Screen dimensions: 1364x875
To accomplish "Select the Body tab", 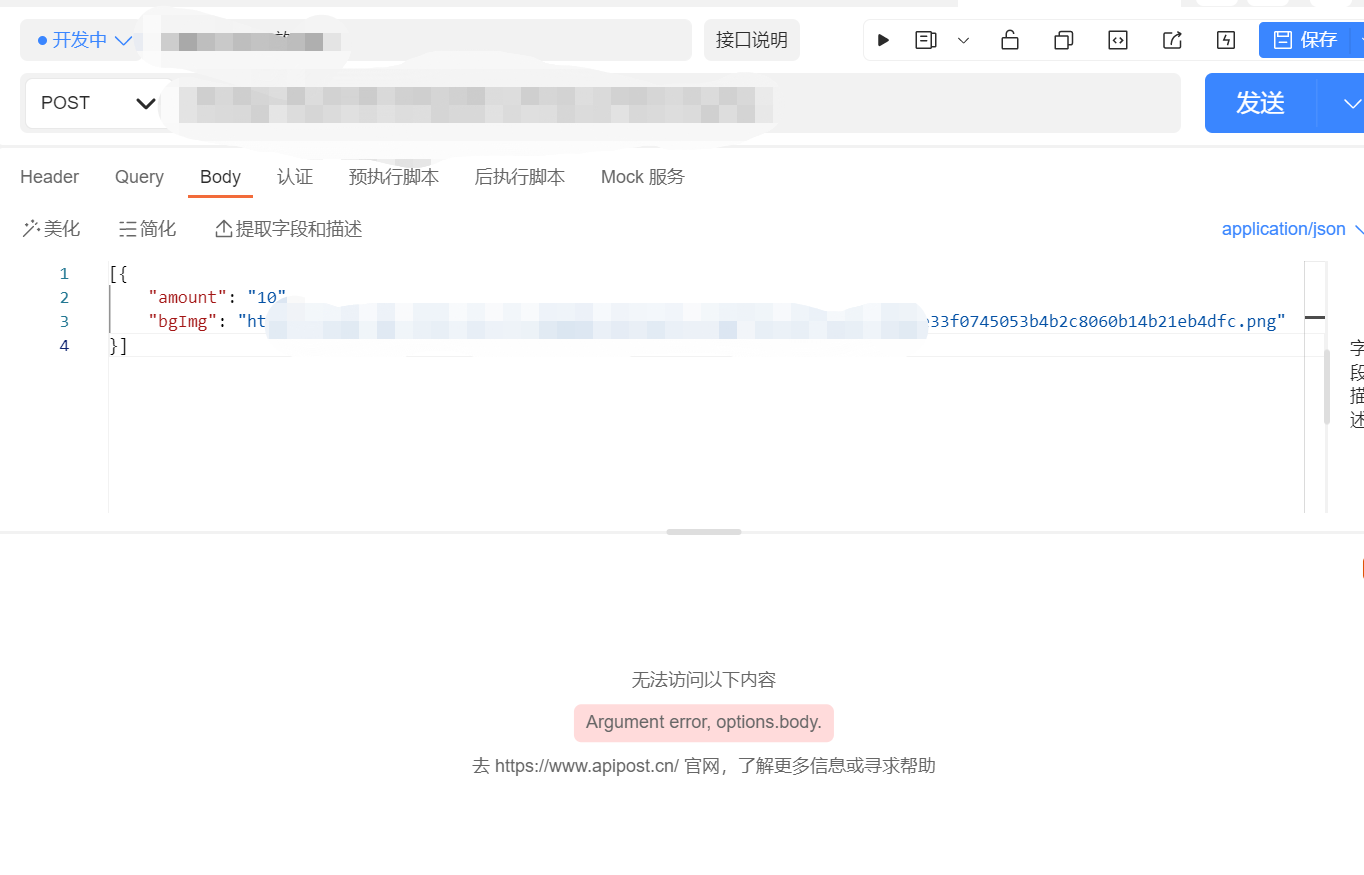I will 220,177.
